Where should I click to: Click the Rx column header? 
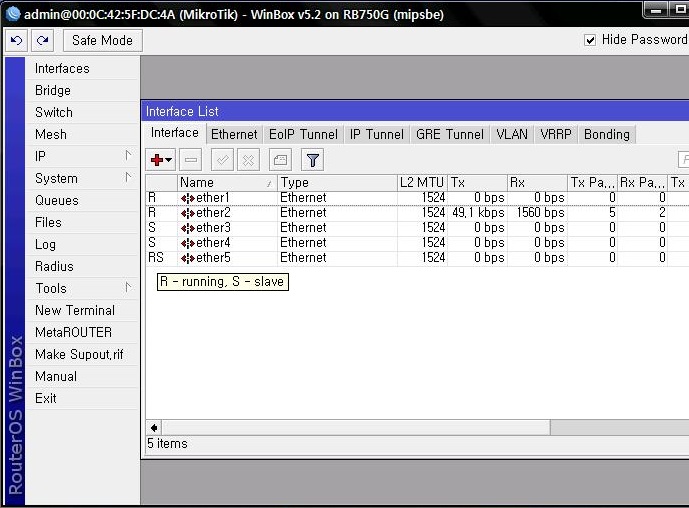(537, 182)
